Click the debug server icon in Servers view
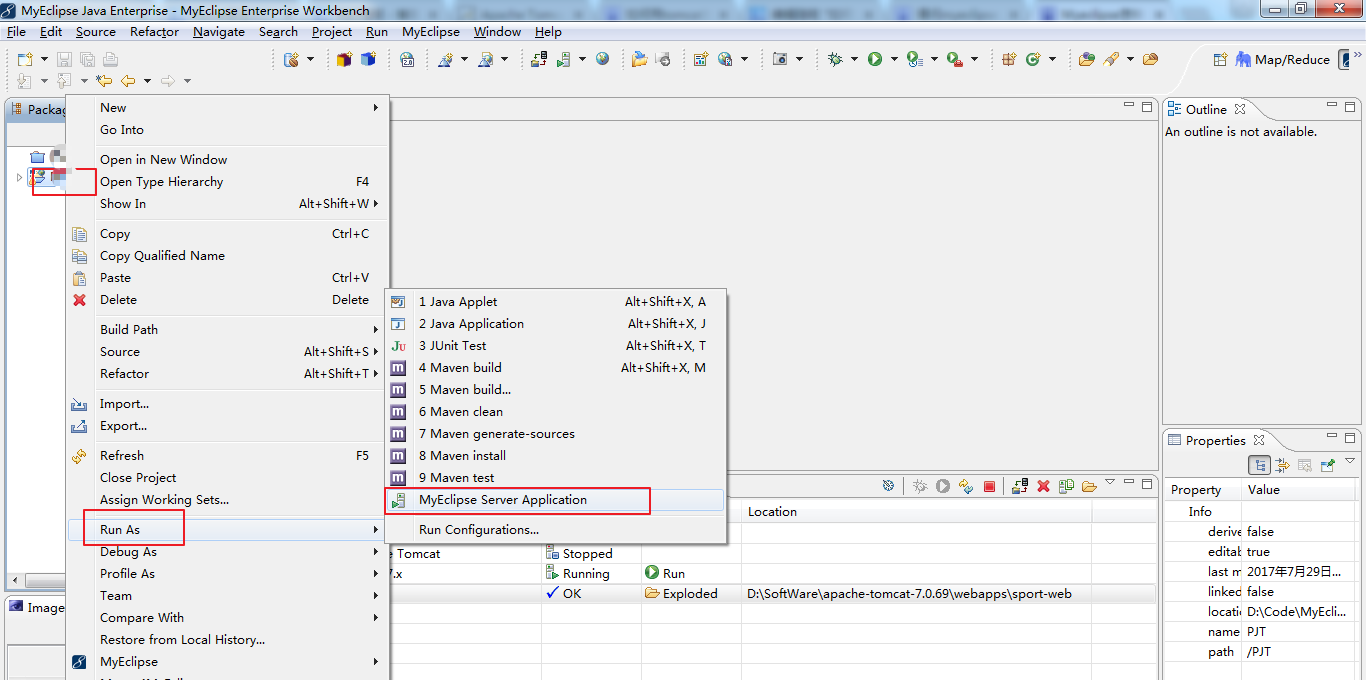Screen dimensions: 1366x680 coord(920,486)
